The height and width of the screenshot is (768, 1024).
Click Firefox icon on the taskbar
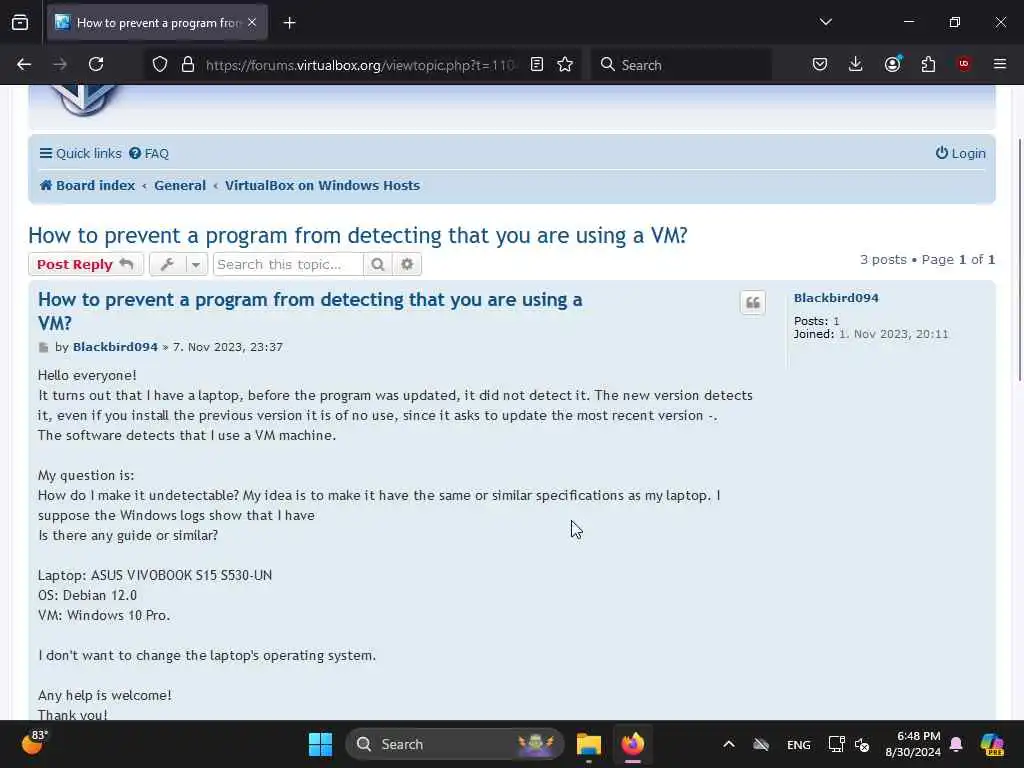tap(632, 744)
